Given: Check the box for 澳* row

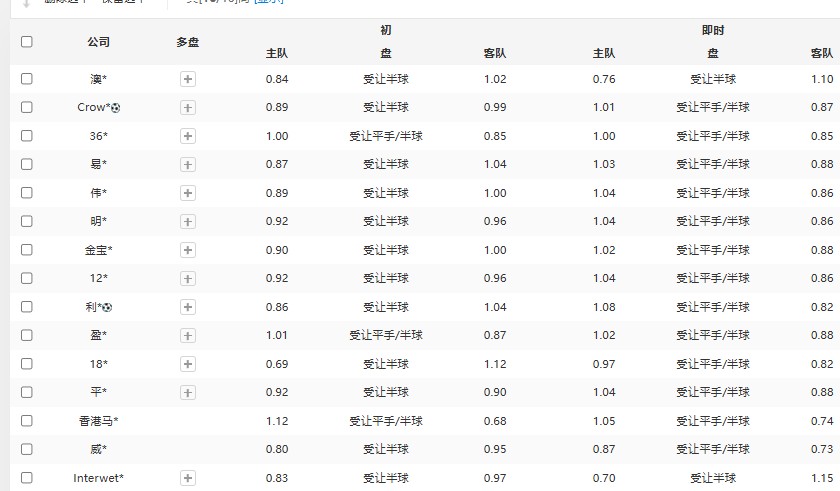Looking at the screenshot, I should pyautogui.click(x=26, y=79).
